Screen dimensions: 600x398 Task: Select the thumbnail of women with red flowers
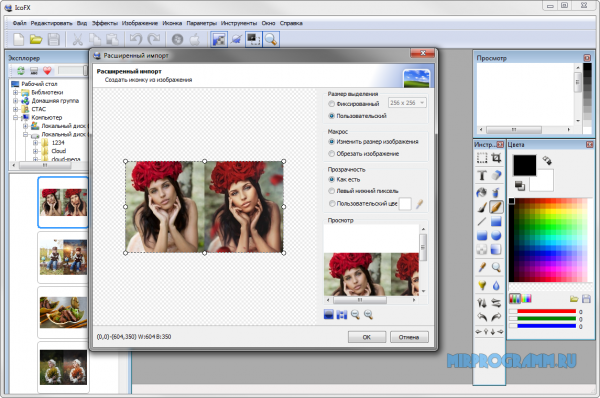(63, 202)
